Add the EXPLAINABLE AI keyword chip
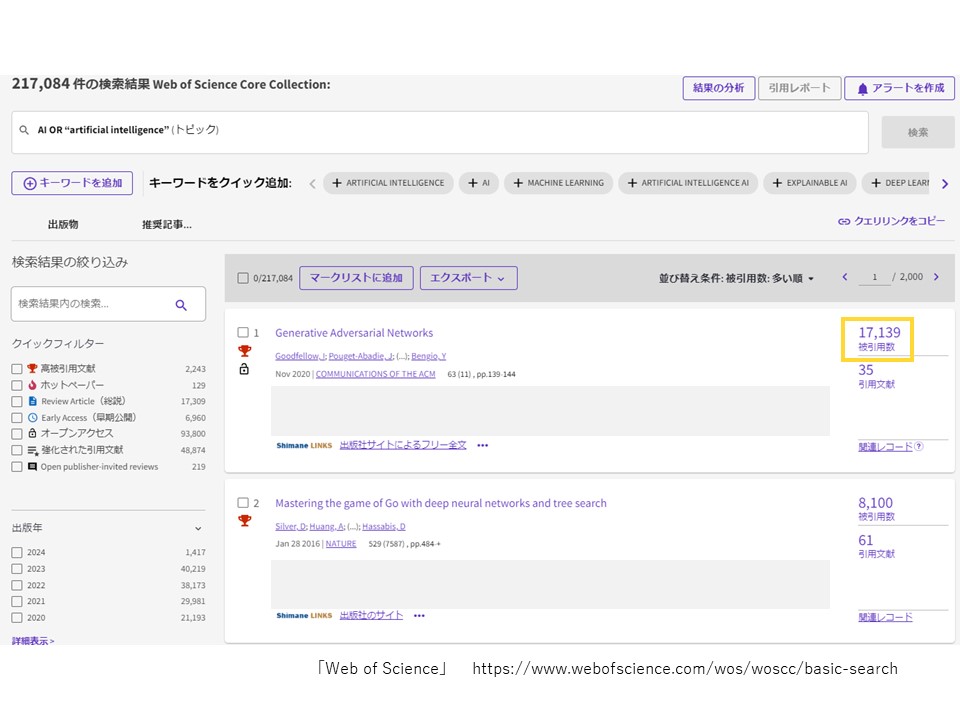This screenshot has height=720, width=960. pyautogui.click(x=809, y=183)
